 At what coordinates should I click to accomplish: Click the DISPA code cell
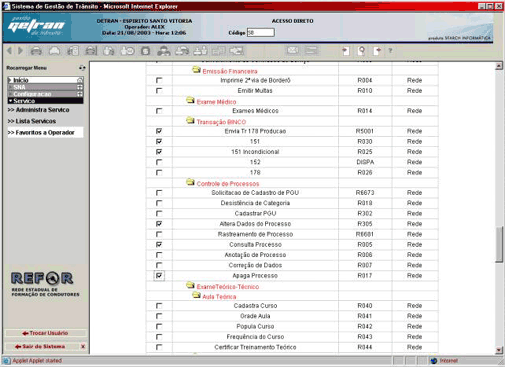tap(365, 162)
